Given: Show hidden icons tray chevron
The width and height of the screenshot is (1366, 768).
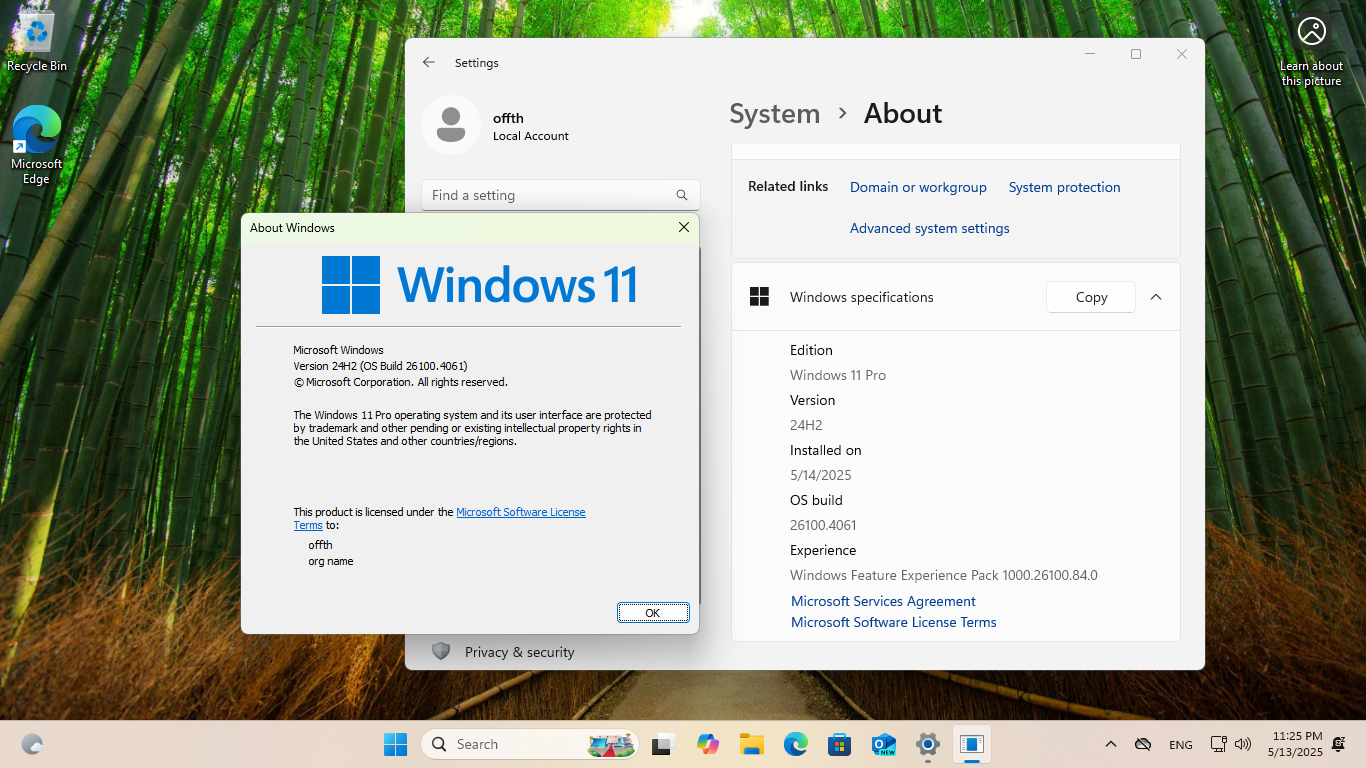Looking at the screenshot, I should (1111, 744).
